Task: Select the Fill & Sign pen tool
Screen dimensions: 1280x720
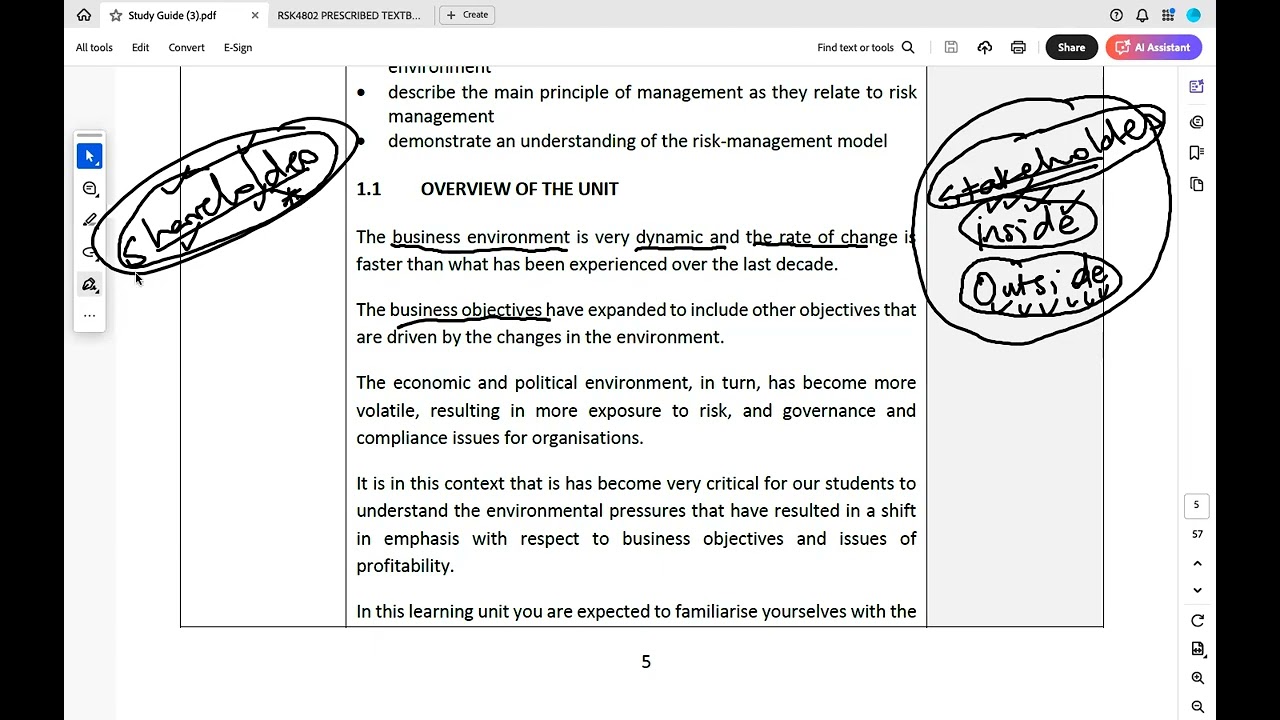Action: (89, 285)
